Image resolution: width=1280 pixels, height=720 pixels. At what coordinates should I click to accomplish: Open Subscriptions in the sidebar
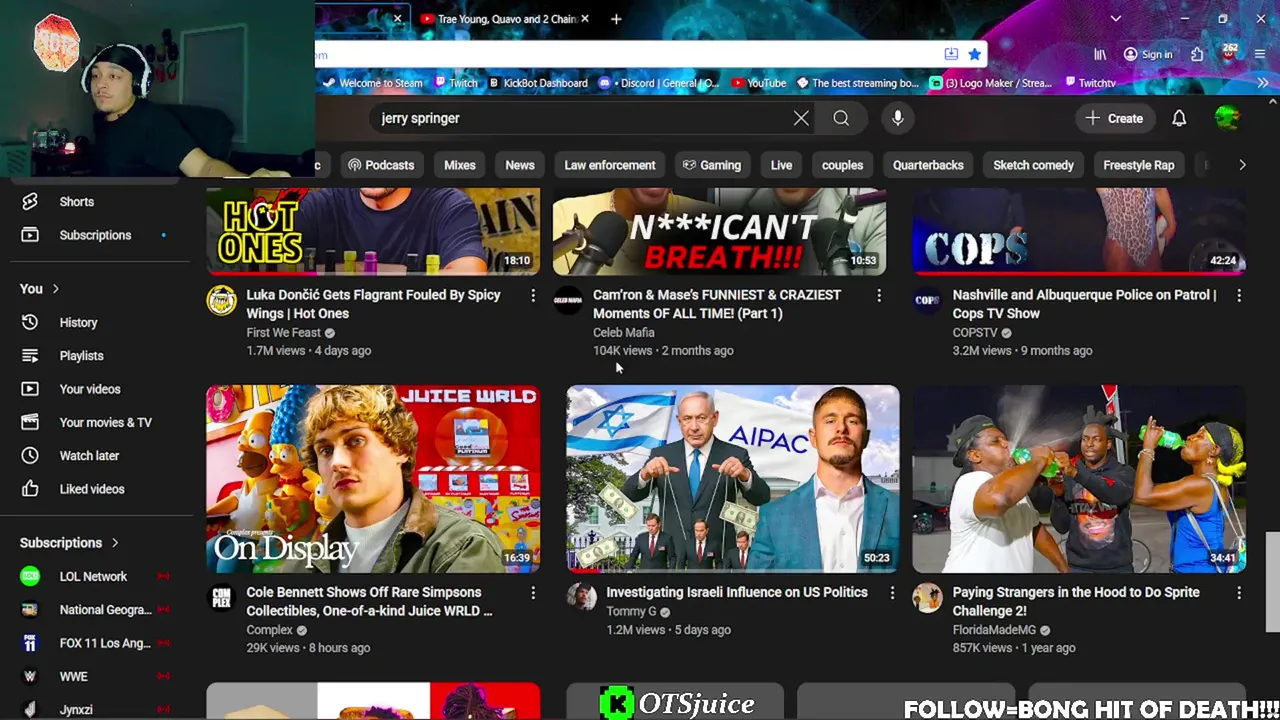(95, 235)
